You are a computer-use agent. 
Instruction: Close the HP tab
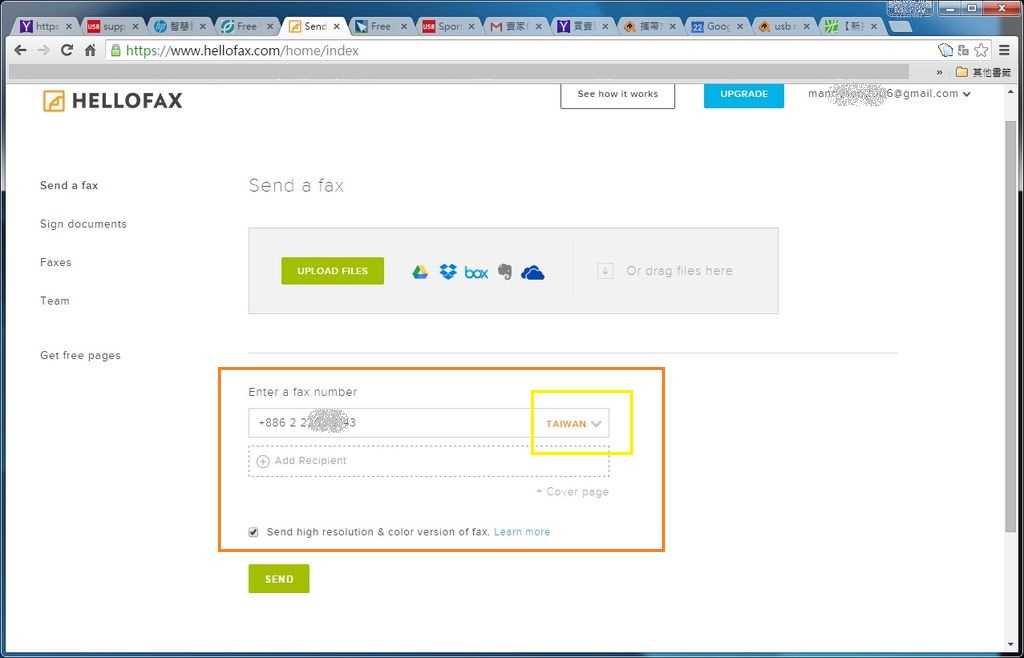[202, 27]
